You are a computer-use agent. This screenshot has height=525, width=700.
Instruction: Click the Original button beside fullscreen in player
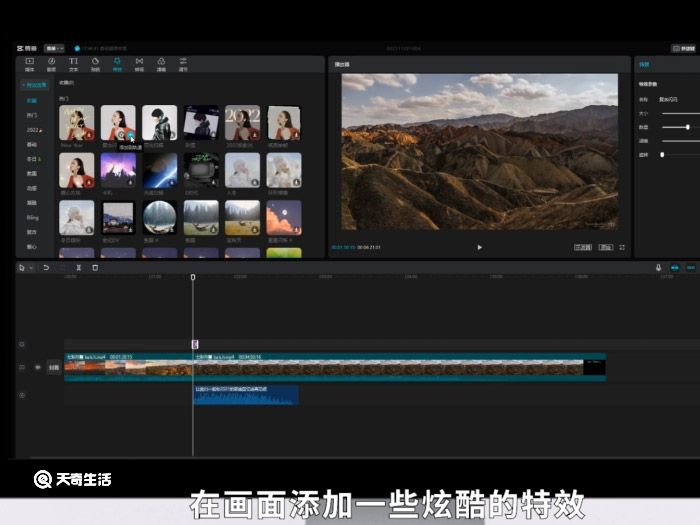click(x=606, y=247)
